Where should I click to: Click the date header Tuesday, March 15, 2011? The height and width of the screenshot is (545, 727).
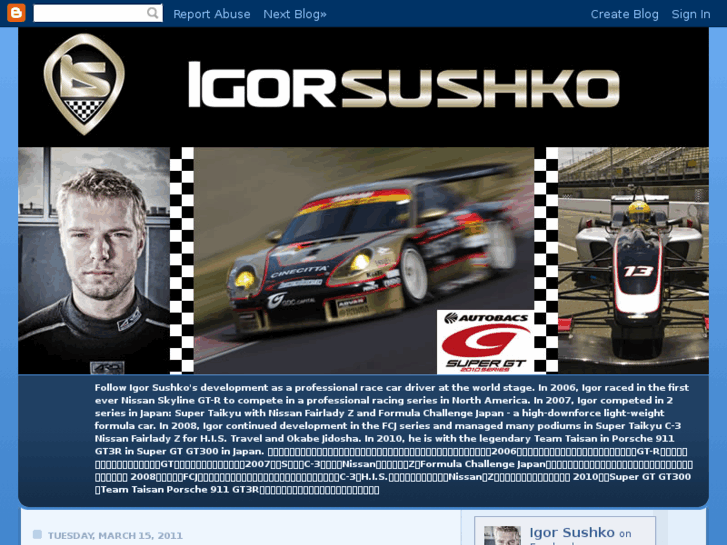click(115, 536)
